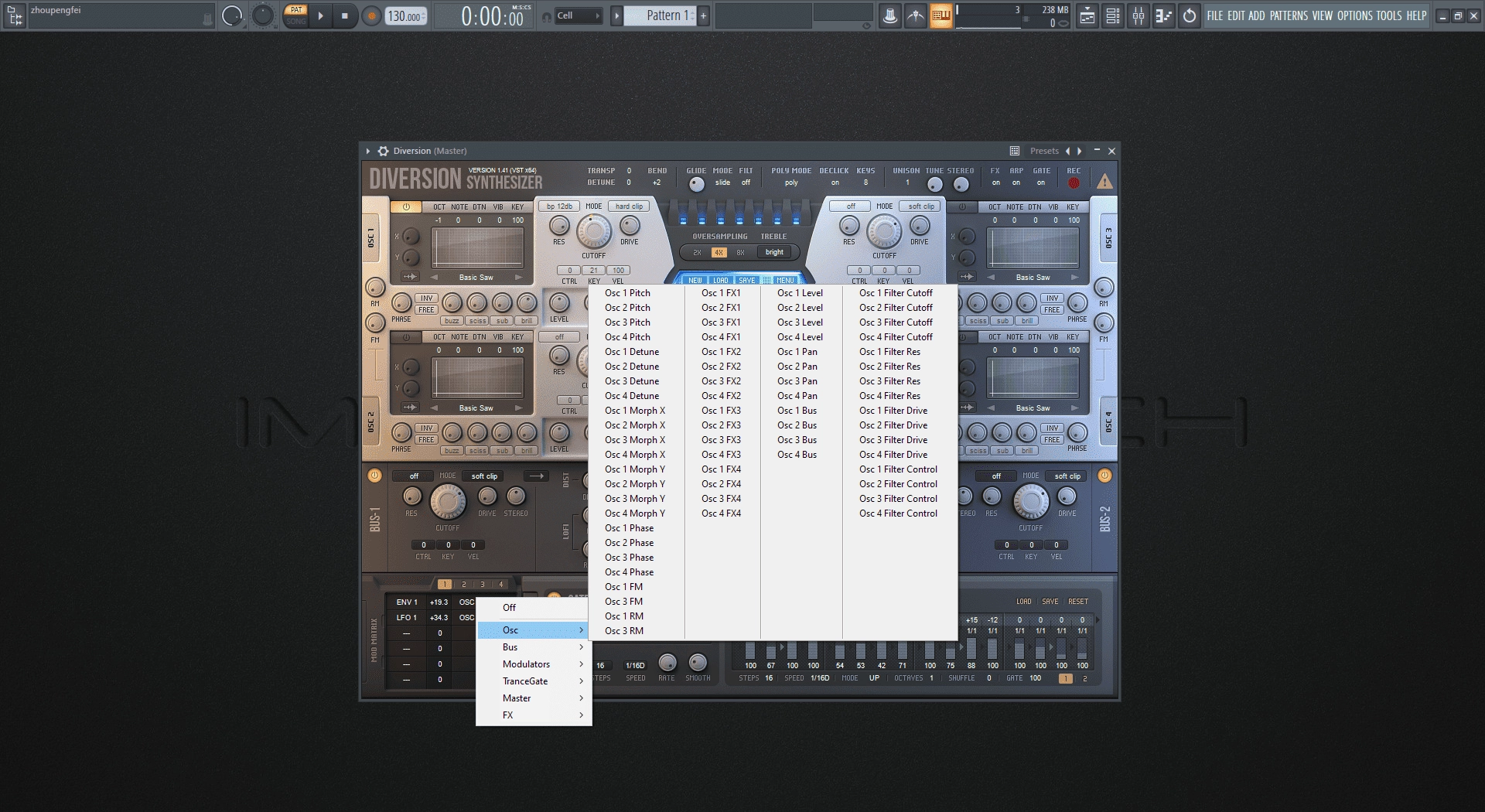Image resolution: width=1485 pixels, height=812 pixels.
Task: Click LOAD in the arpeggiator panel
Action: [x=1023, y=602]
